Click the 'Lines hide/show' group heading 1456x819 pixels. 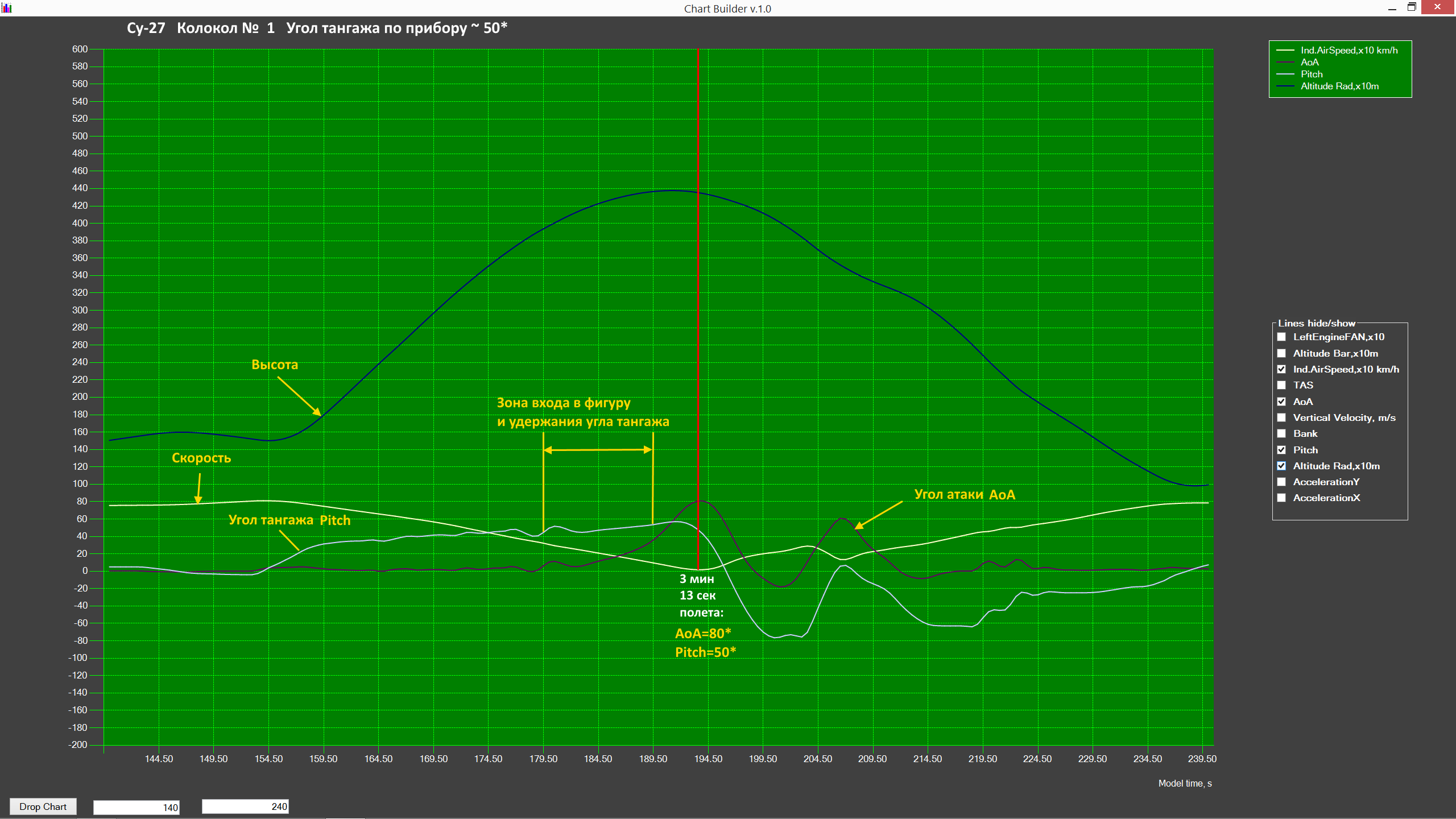tap(1317, 323)
